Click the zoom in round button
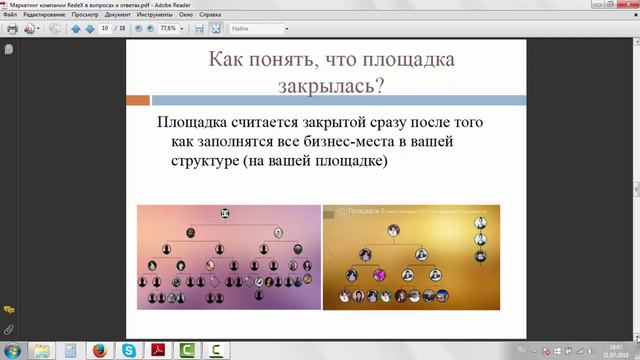Image resolution: width=640 pixels, height=360 pixels. click(x=150, y=28)
